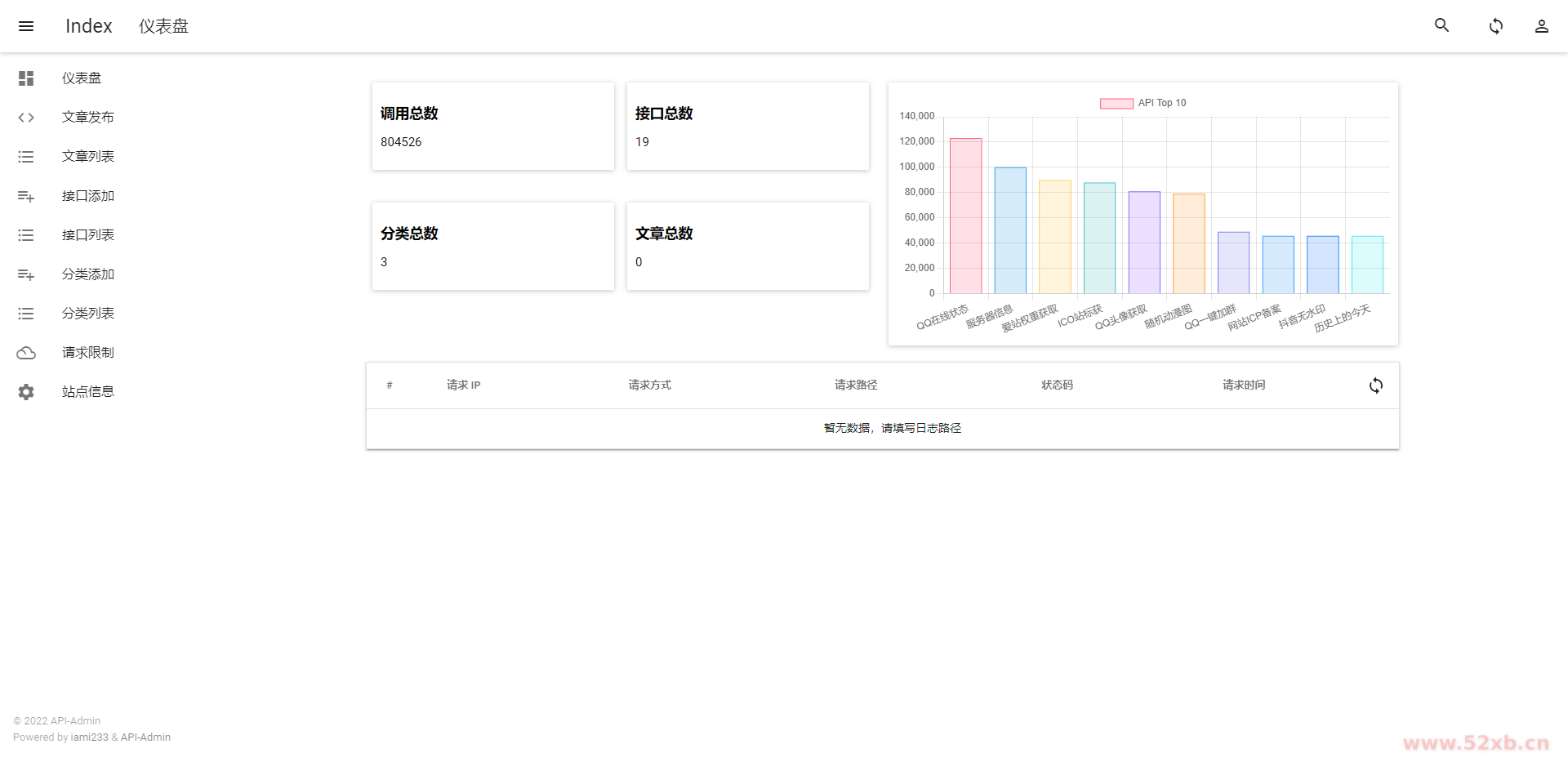Refresh the request log table
Viewport: 1568px width, 762px height.
click(1375, 385)
